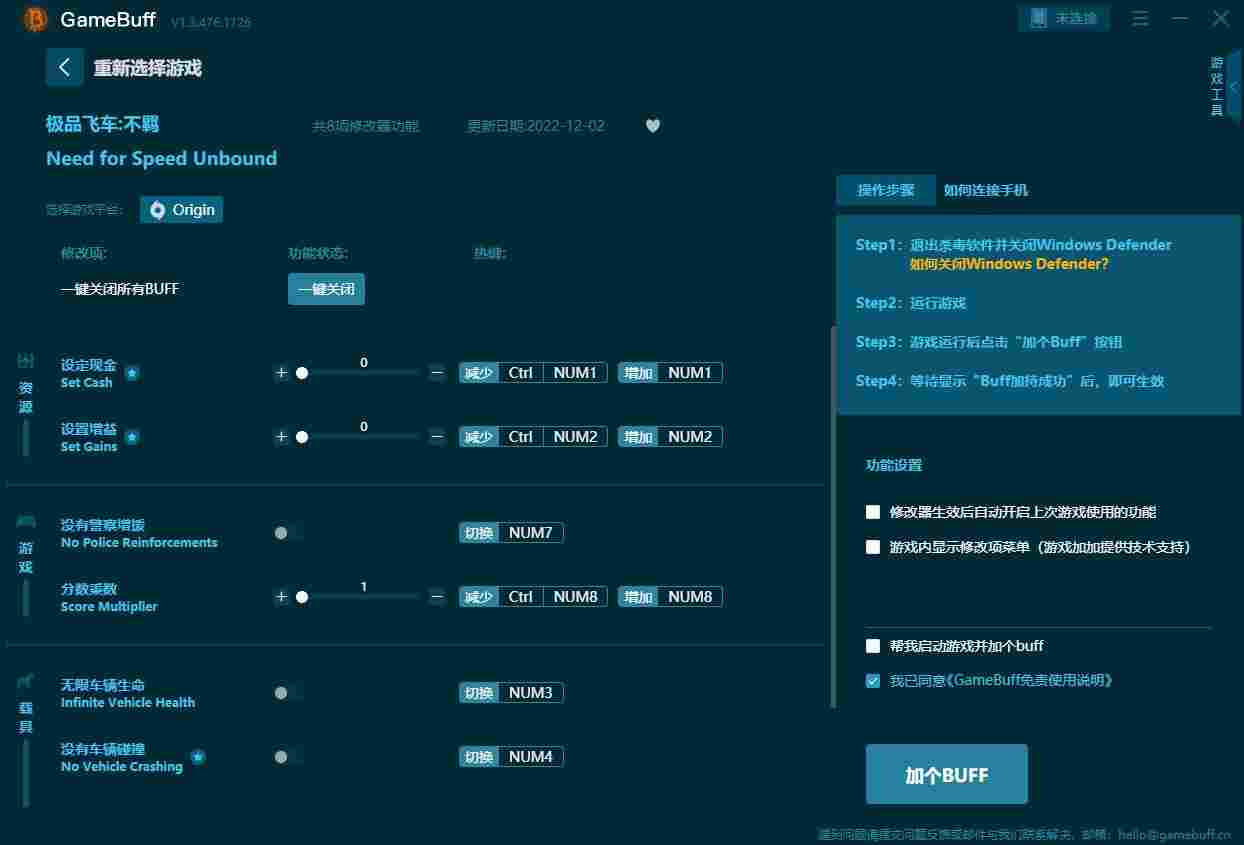Image resolution: width=1244 pixels, height=845 pixels.
Task: Click the hello@gamebuff.cn email address
Action: [1175, 834]
